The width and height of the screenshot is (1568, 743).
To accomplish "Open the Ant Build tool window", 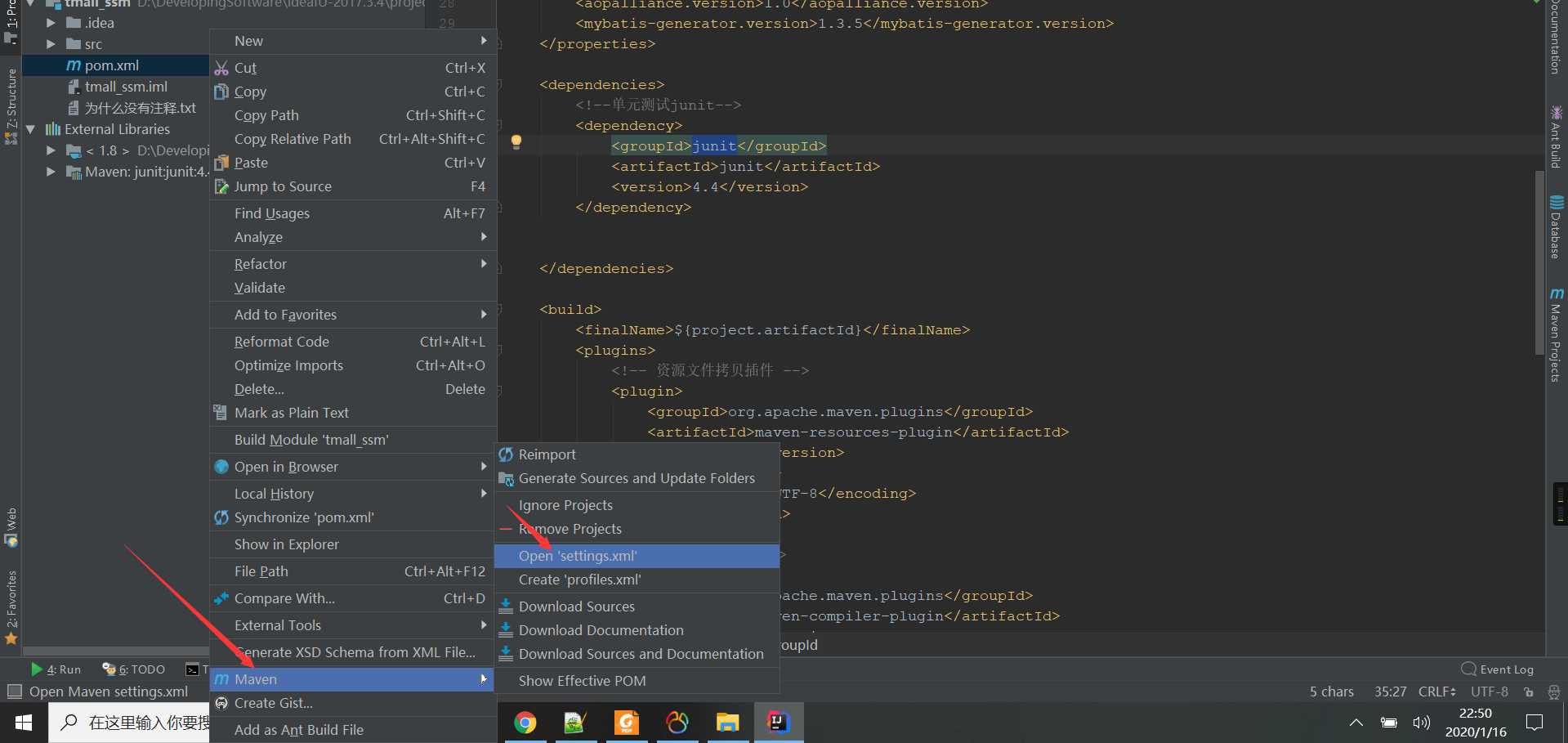I will click(1556, 137).
